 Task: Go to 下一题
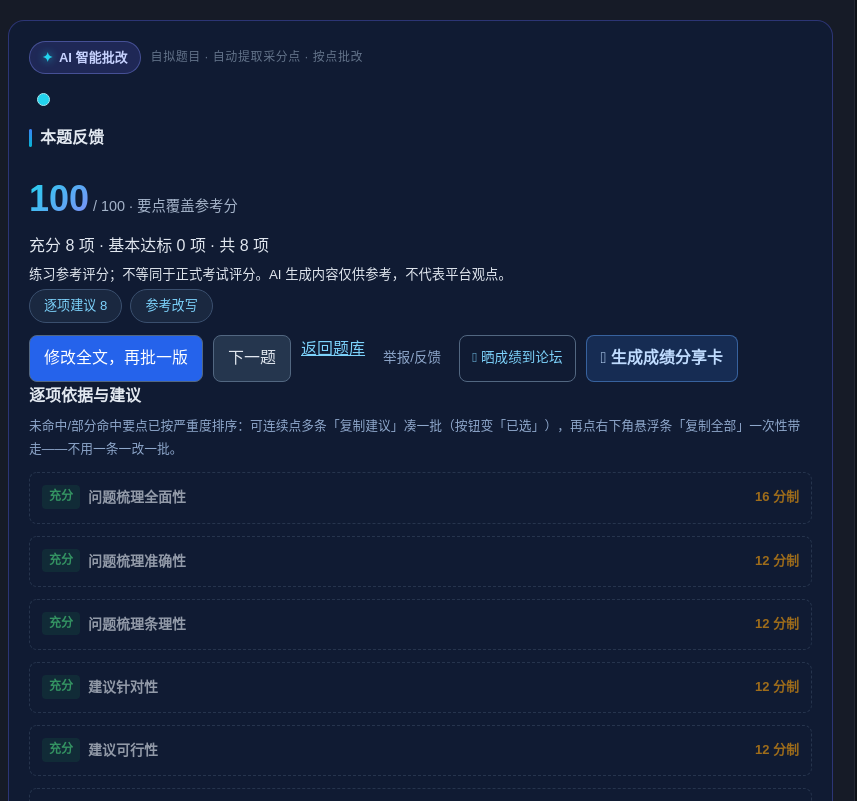coord(252,358)
